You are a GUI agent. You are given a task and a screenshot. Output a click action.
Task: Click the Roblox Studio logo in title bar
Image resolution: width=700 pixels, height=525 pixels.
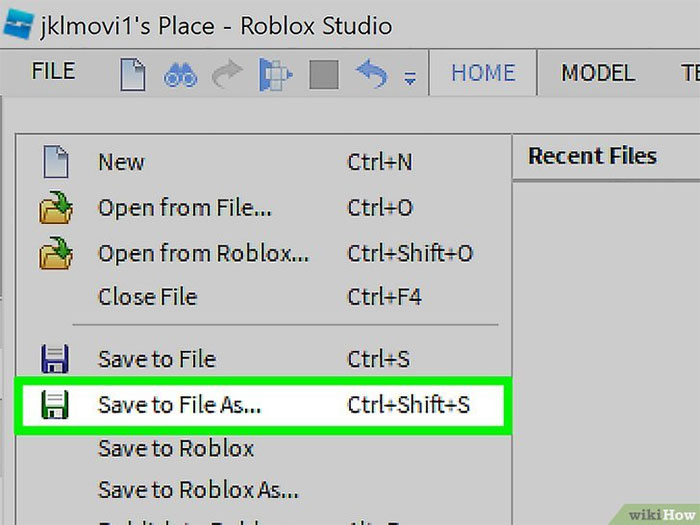[x=17, y=24]
